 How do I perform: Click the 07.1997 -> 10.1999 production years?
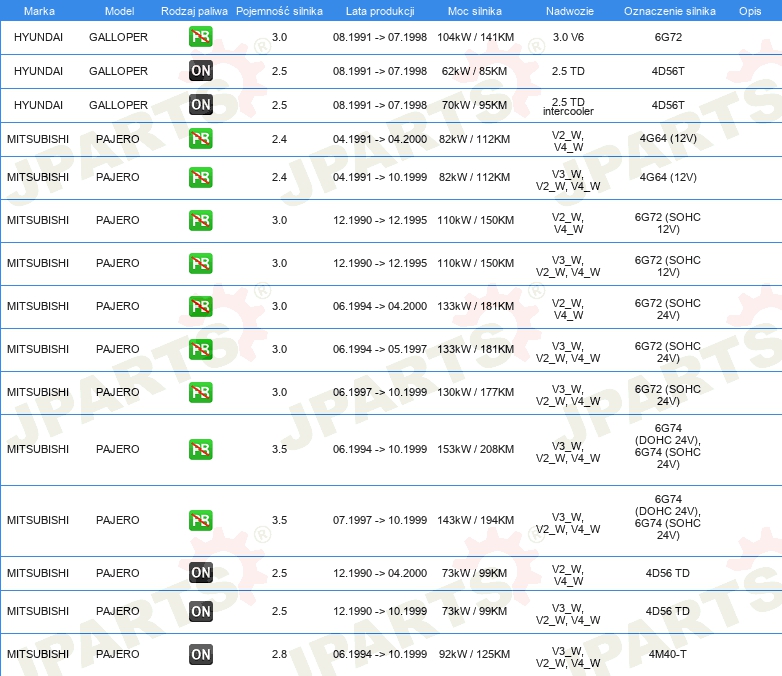[x=380, y=520]
